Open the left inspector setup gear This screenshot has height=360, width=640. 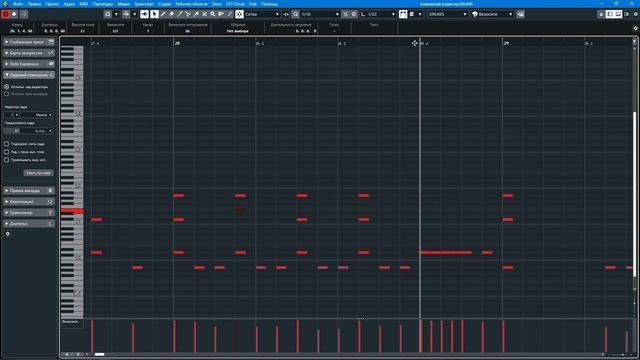click(x=7, y=234)
